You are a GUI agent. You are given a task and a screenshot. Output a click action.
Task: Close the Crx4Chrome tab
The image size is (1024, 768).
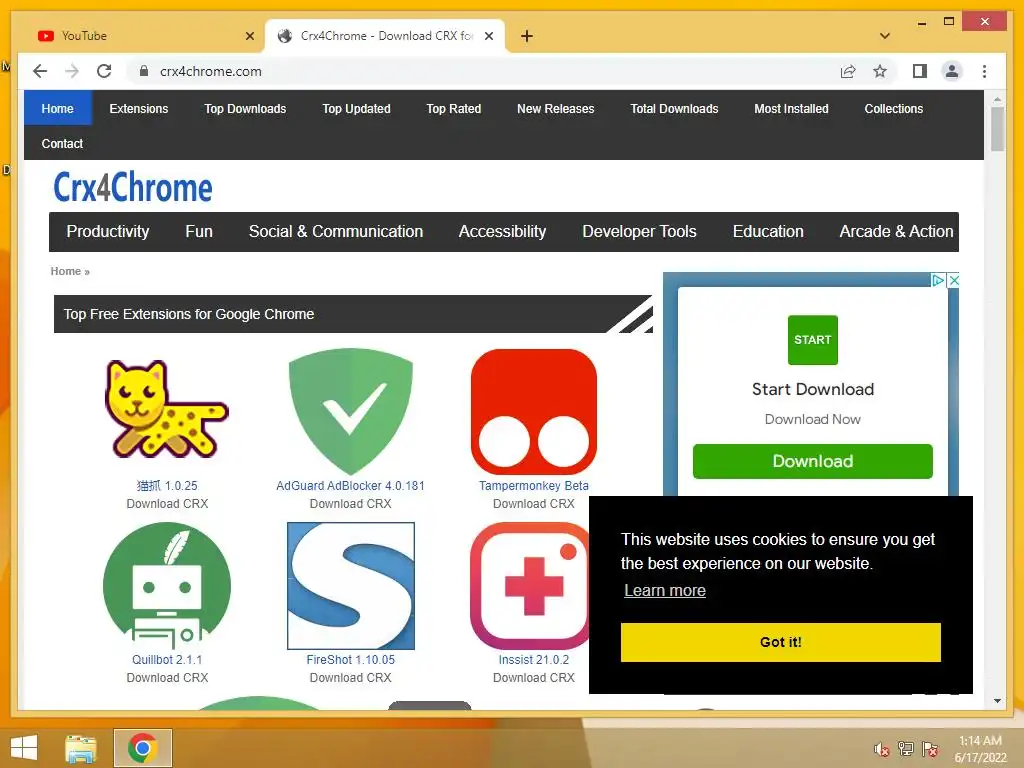coord(488,36)
